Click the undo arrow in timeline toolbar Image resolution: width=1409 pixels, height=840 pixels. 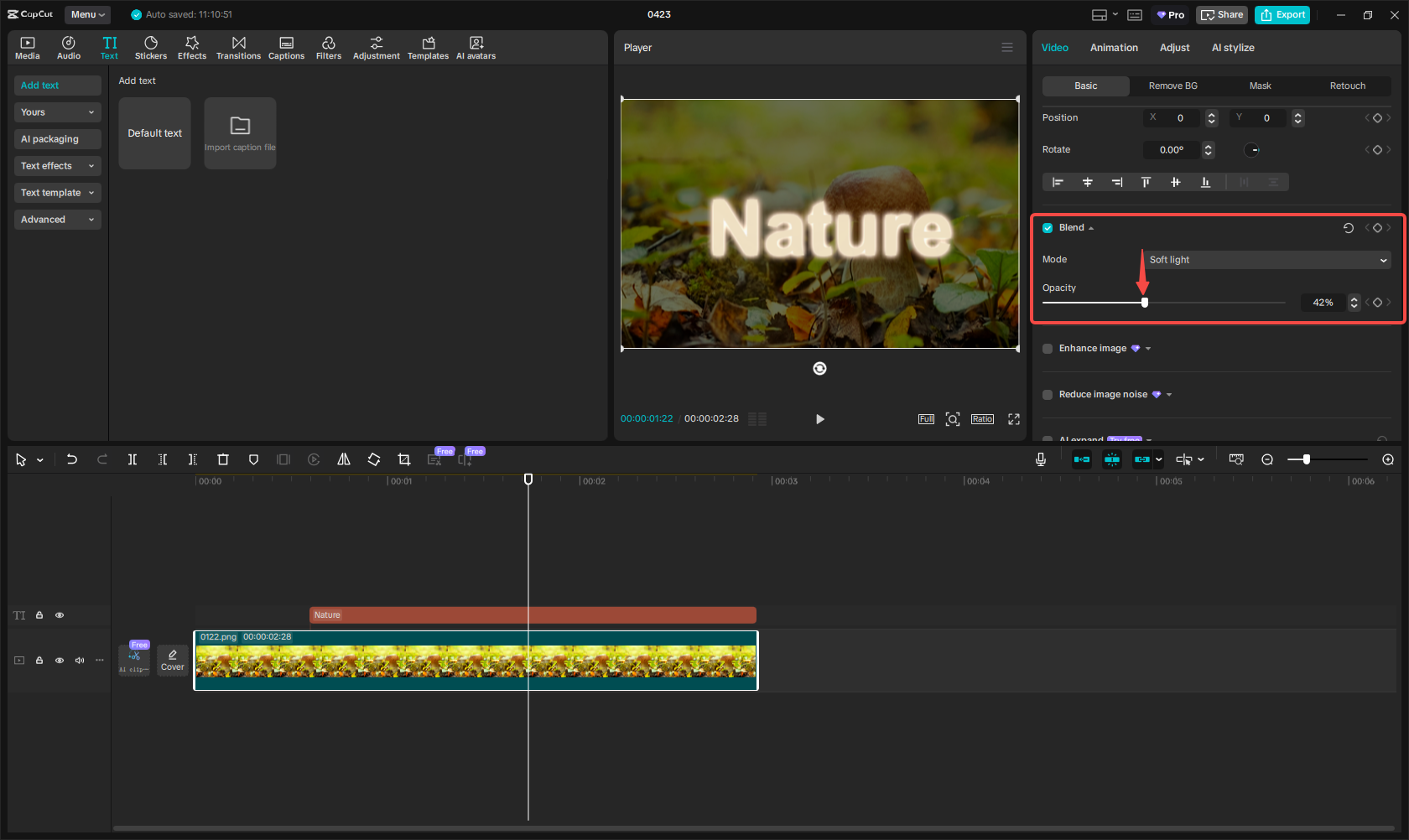click(x=72, y=459)
